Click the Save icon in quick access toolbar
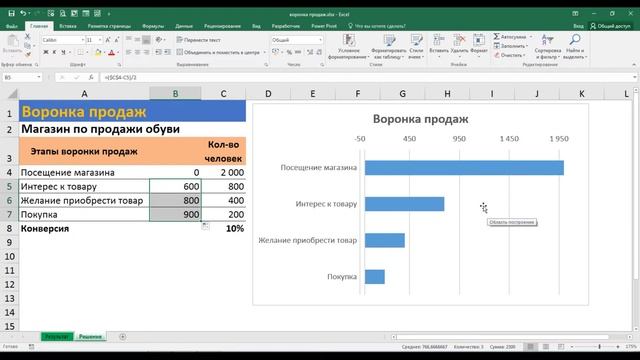Image resolution: width=640 pixels, height=360 pixels. tap(11, 13)
